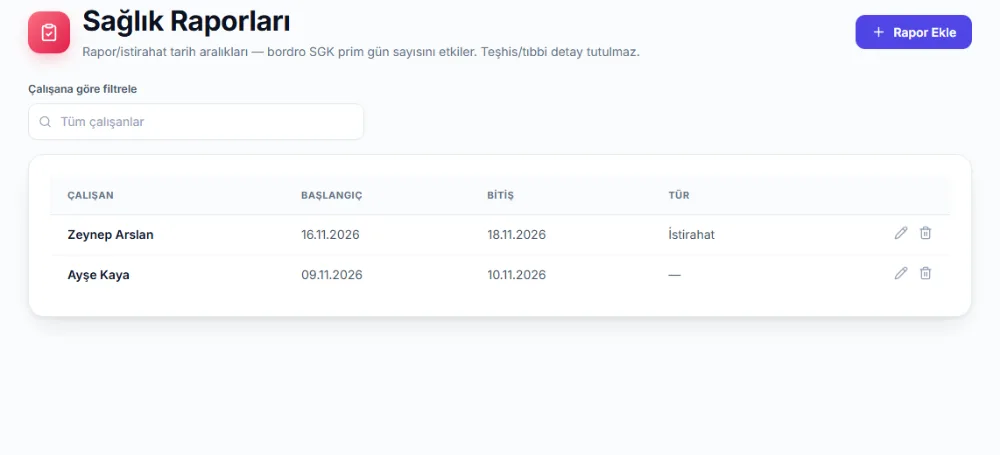Click the search magnifier in employee filter

[45, 122]
